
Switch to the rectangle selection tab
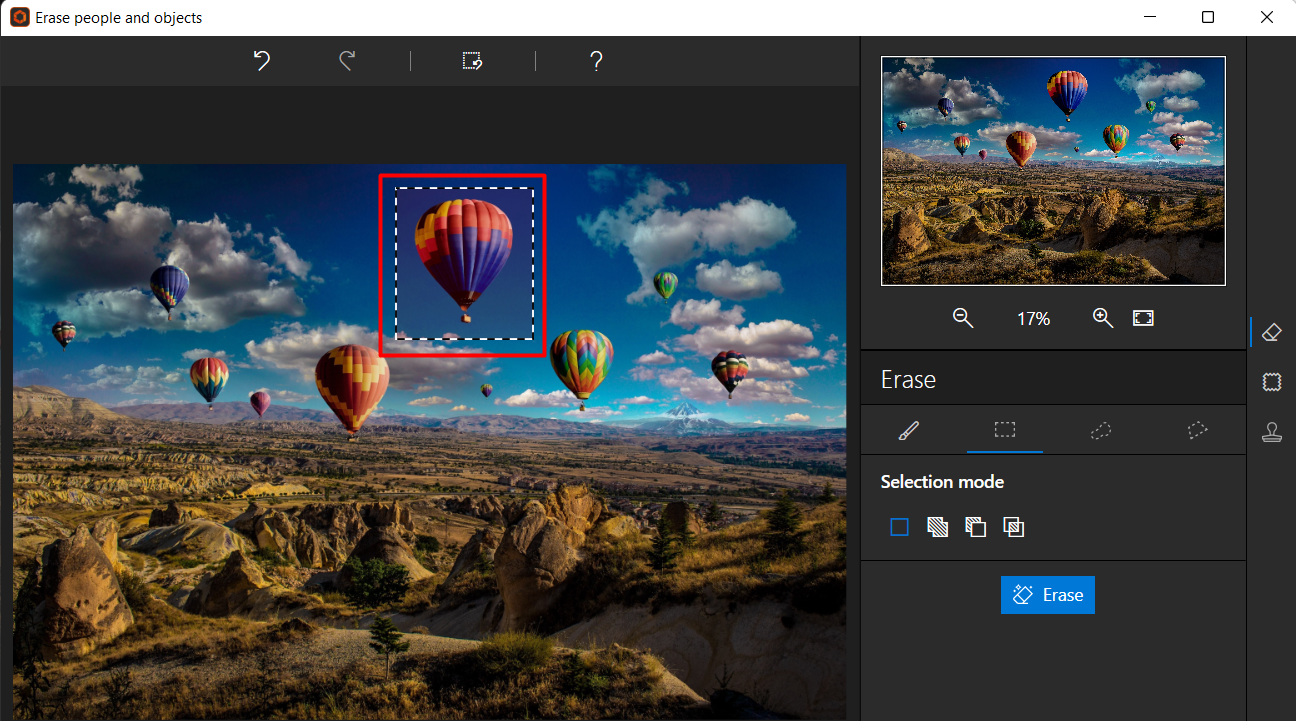1005,430
